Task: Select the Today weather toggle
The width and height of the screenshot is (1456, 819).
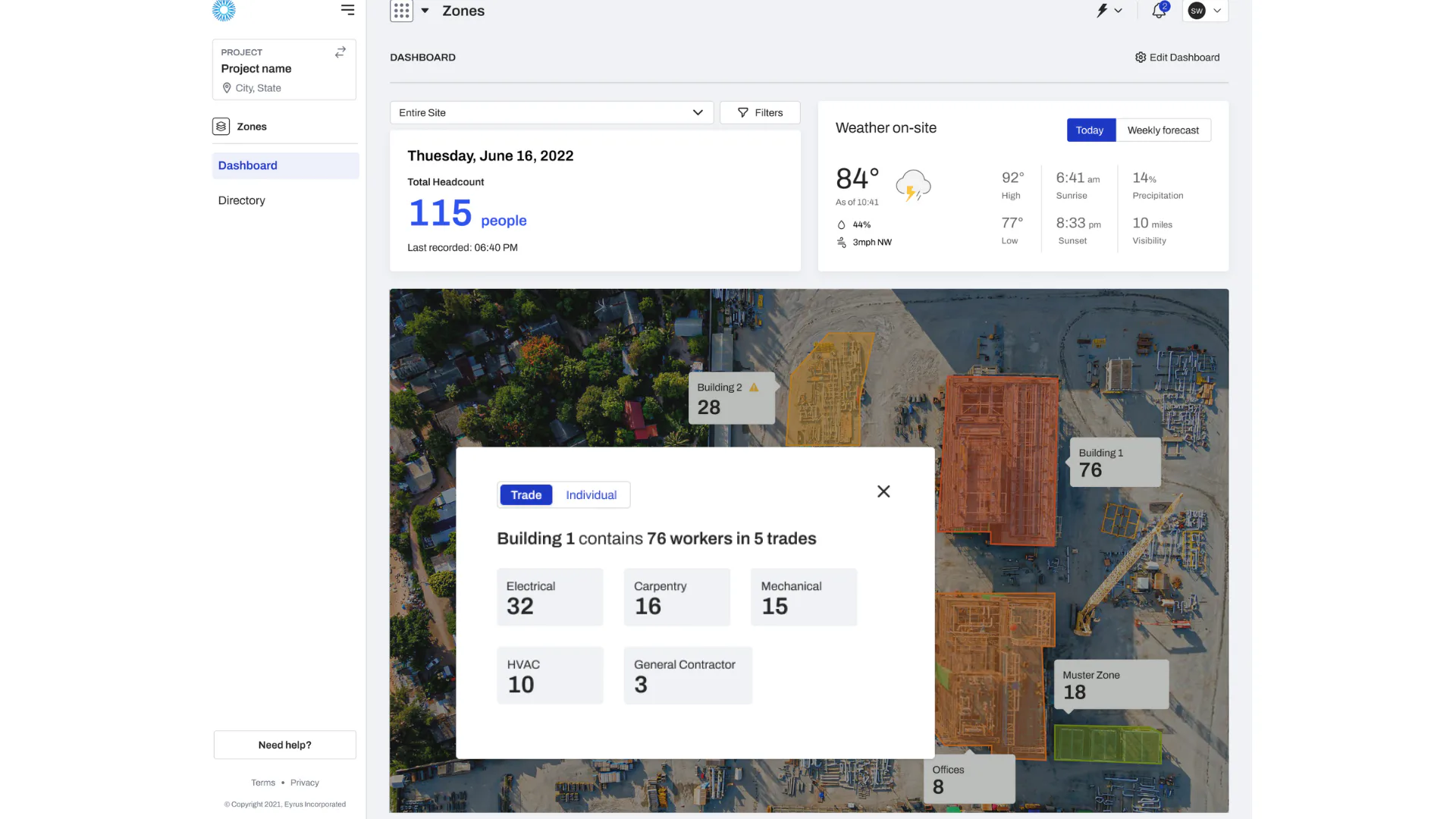Action: 1090,130
